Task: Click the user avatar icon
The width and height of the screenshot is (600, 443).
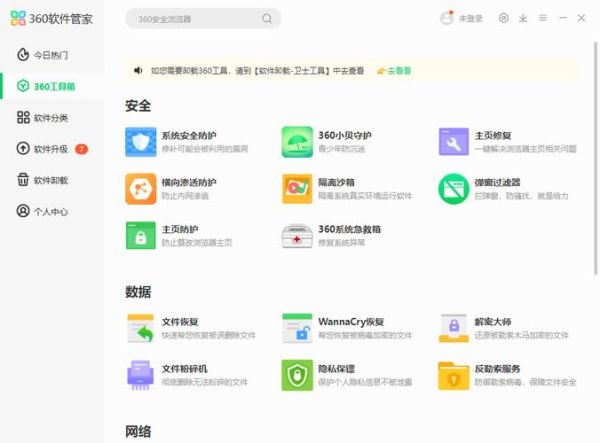Action: 447,18
